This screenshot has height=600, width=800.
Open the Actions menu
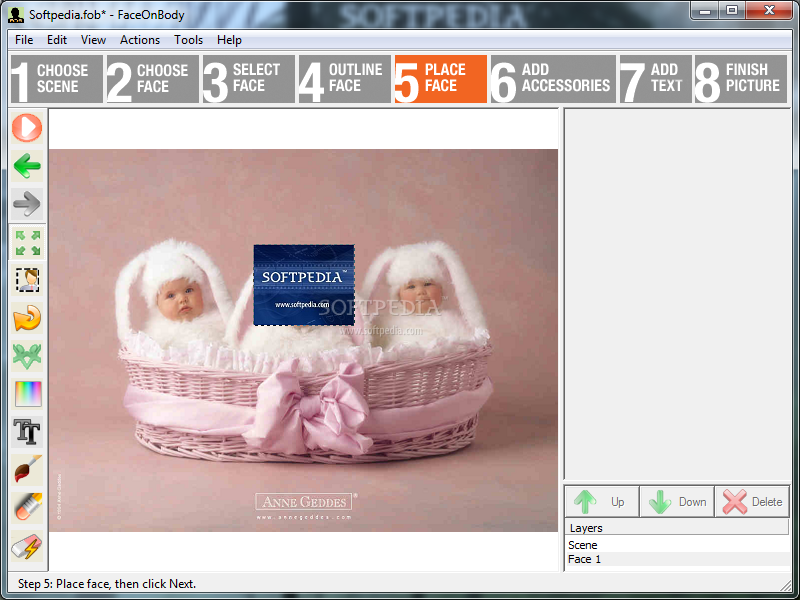[x=140, y=40]
